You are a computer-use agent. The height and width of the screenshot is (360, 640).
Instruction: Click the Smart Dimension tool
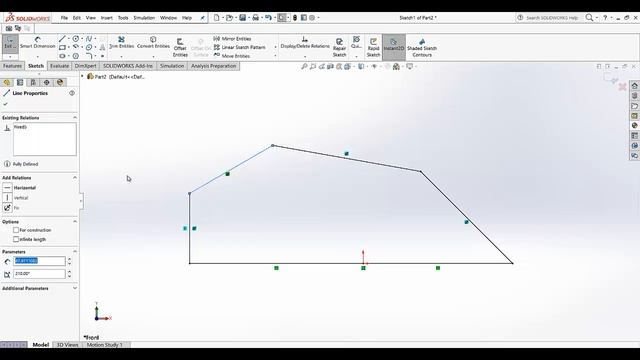coord(38,42)
